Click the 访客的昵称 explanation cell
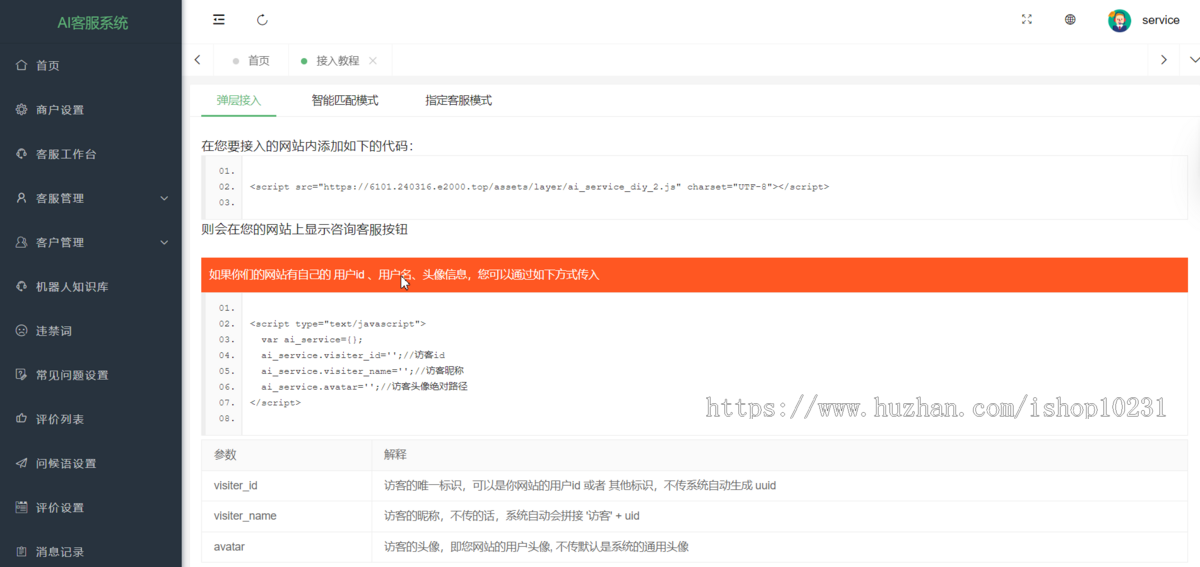 (780, 516)
